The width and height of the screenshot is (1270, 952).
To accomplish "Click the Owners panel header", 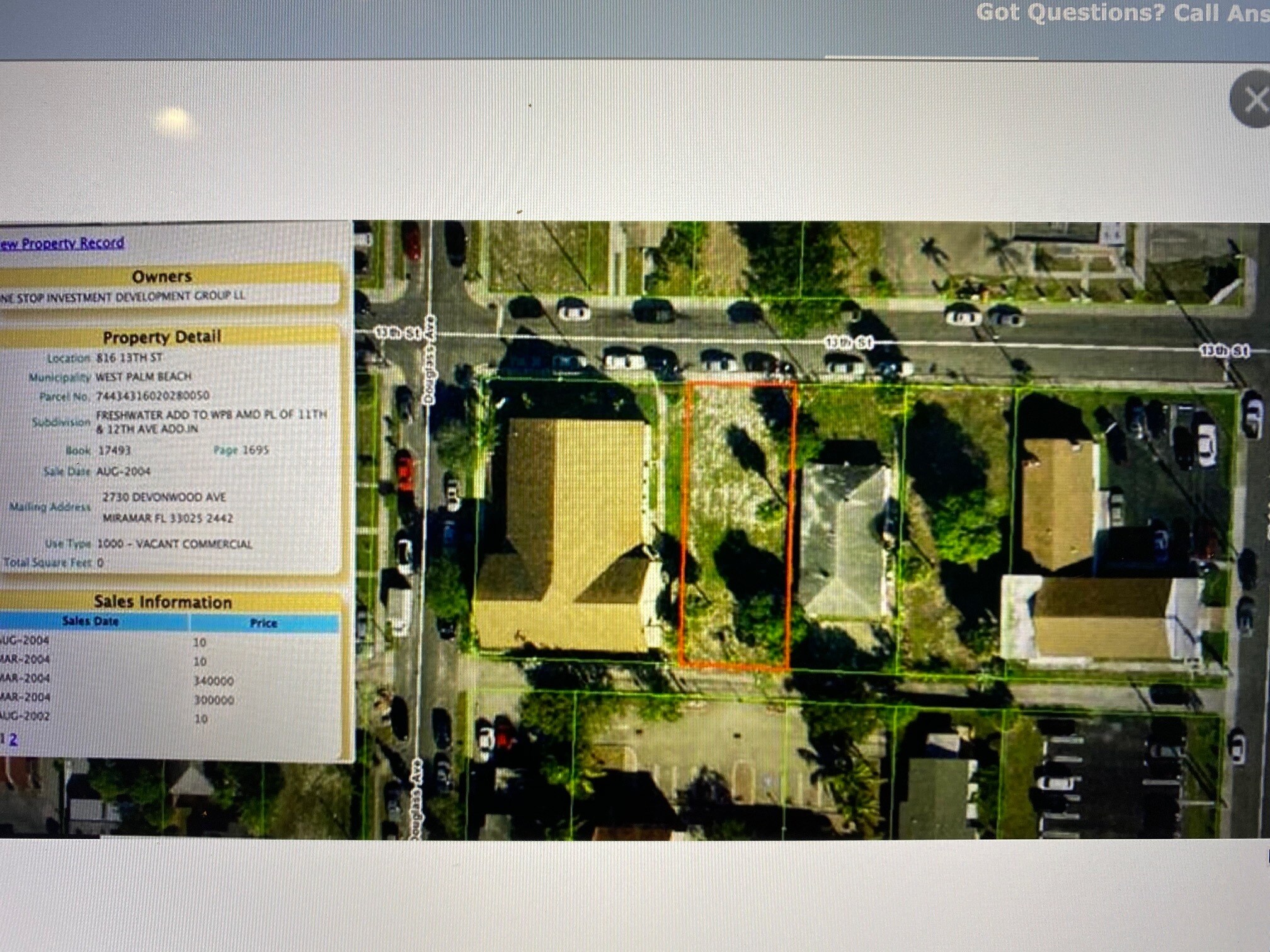I will click(x=161, y=276).
